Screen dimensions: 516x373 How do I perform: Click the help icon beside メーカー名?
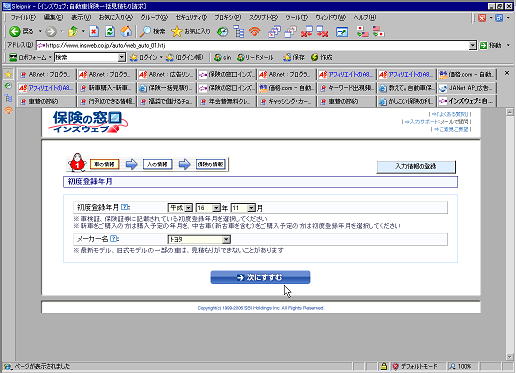point(113,239)
